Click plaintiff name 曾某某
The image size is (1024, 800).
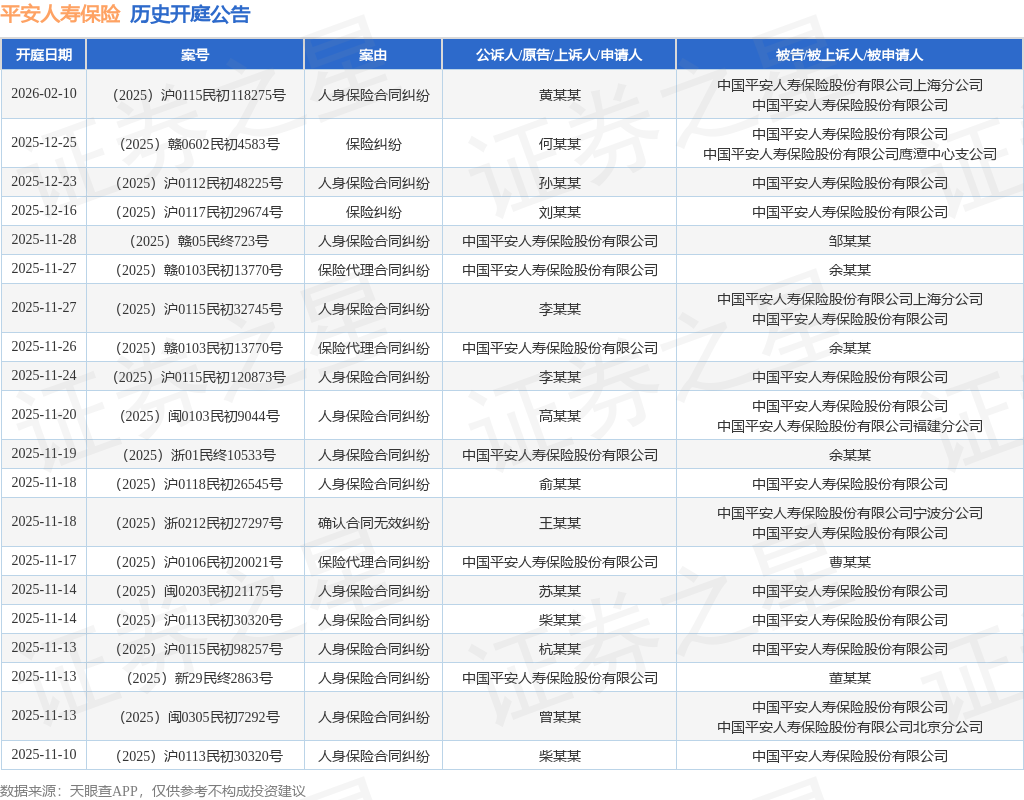[x=560, y=718]
